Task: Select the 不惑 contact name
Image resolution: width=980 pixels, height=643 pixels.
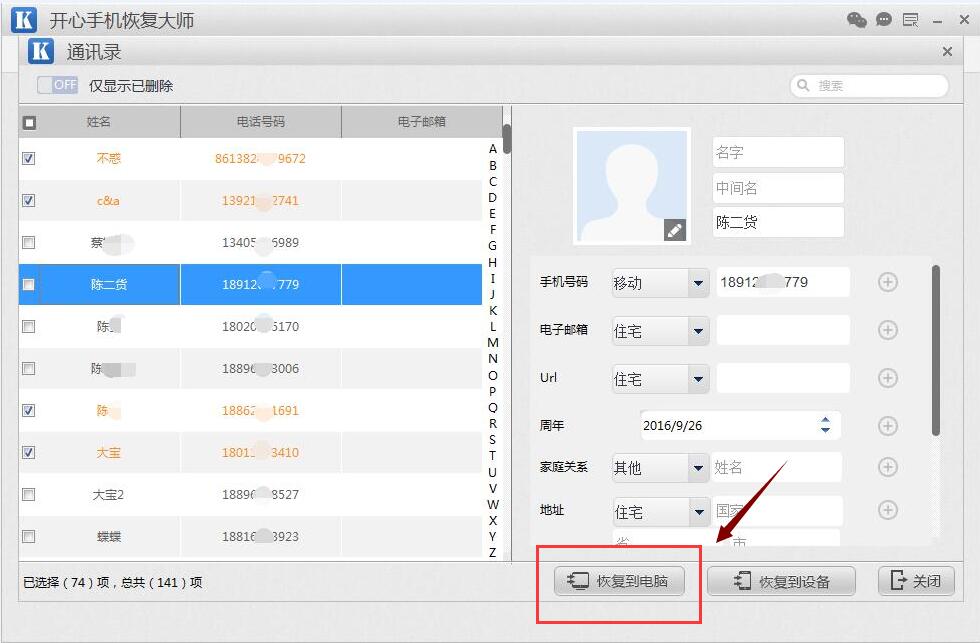Action: [108, 159]
